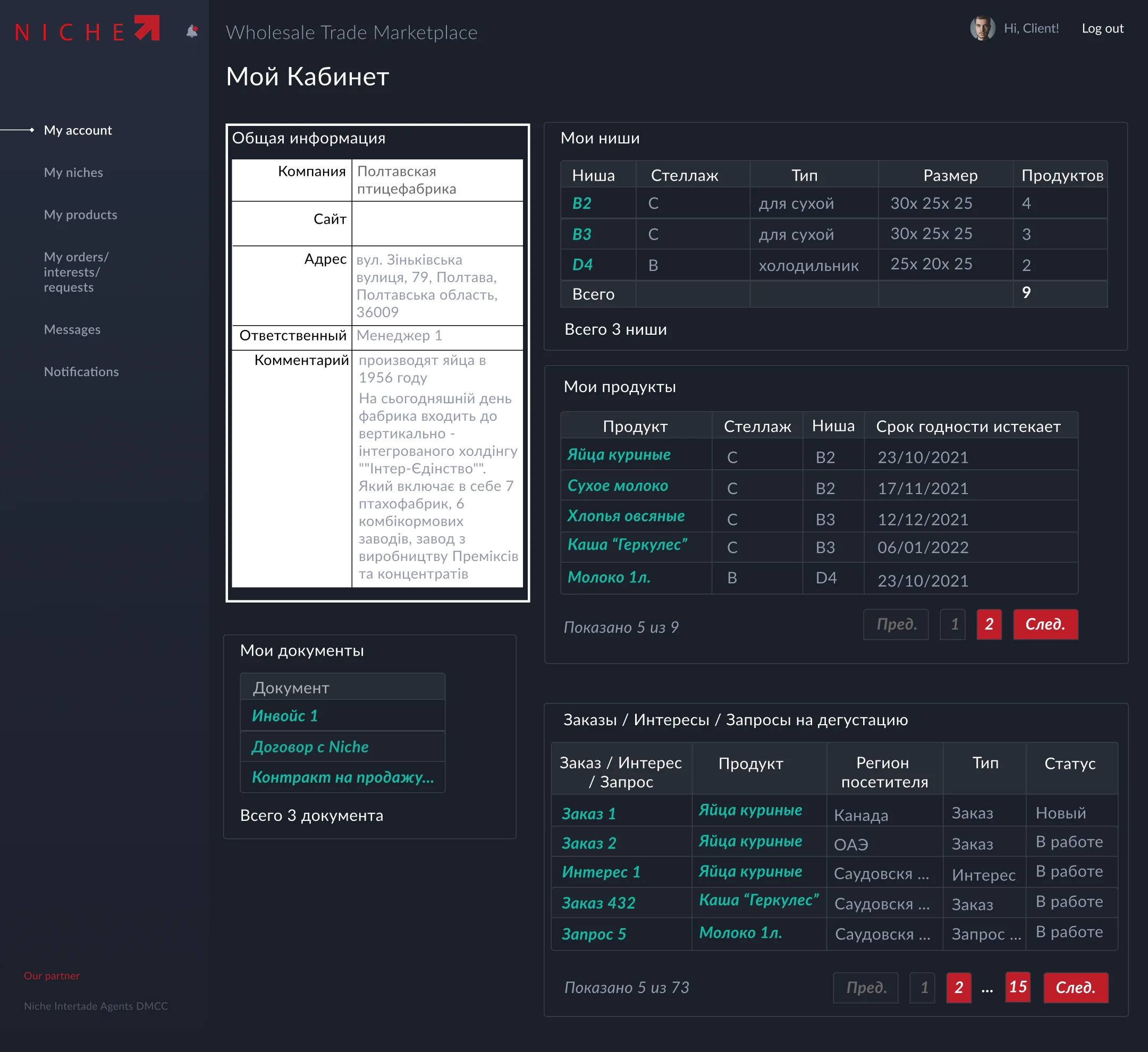
Task: Click the NICHE logo arrow
Action: click(147, 28)
